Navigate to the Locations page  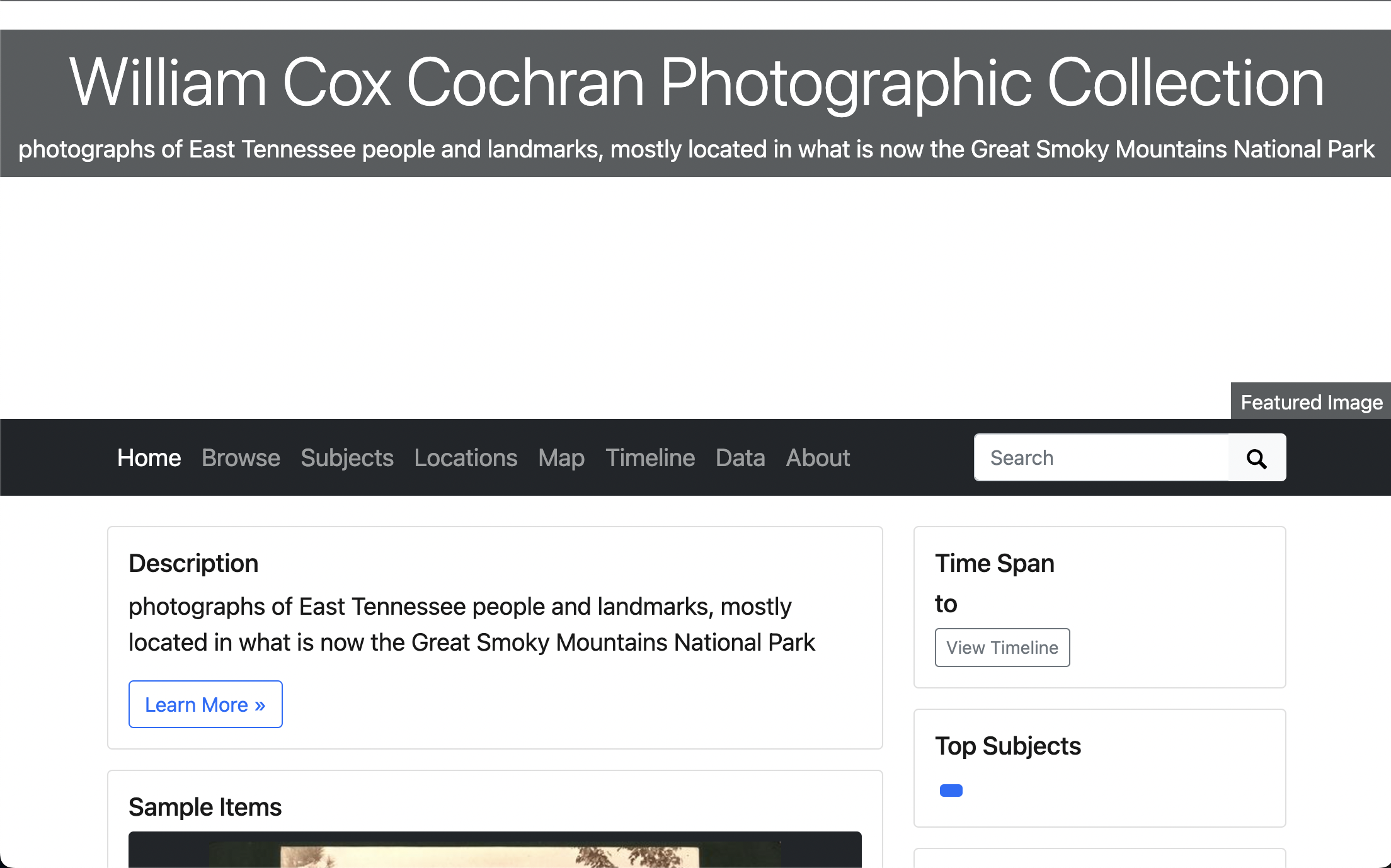[466, 458]
